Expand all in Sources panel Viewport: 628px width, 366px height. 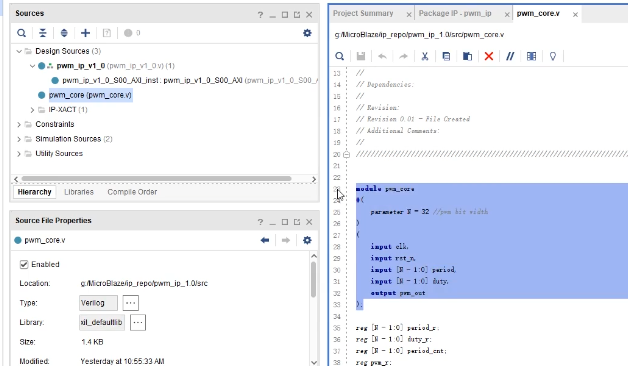(64, 33)
